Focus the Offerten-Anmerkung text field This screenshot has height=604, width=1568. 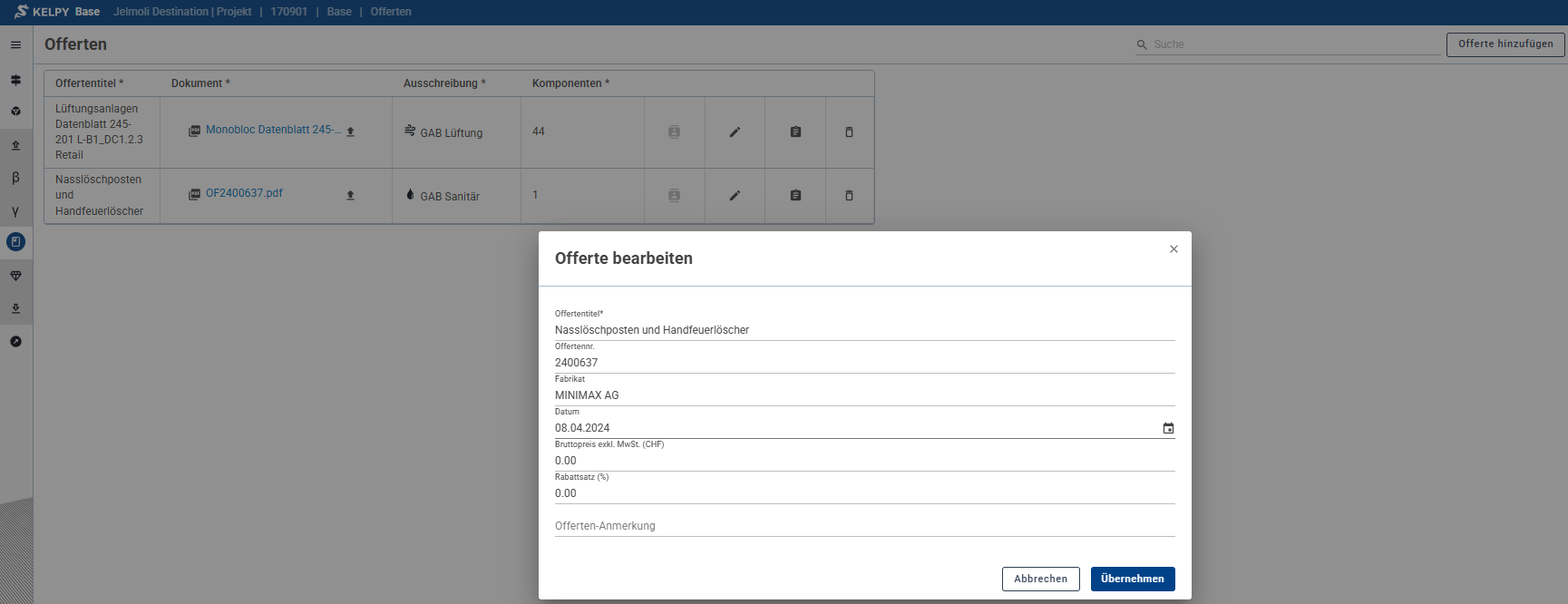tap(863, 526)
